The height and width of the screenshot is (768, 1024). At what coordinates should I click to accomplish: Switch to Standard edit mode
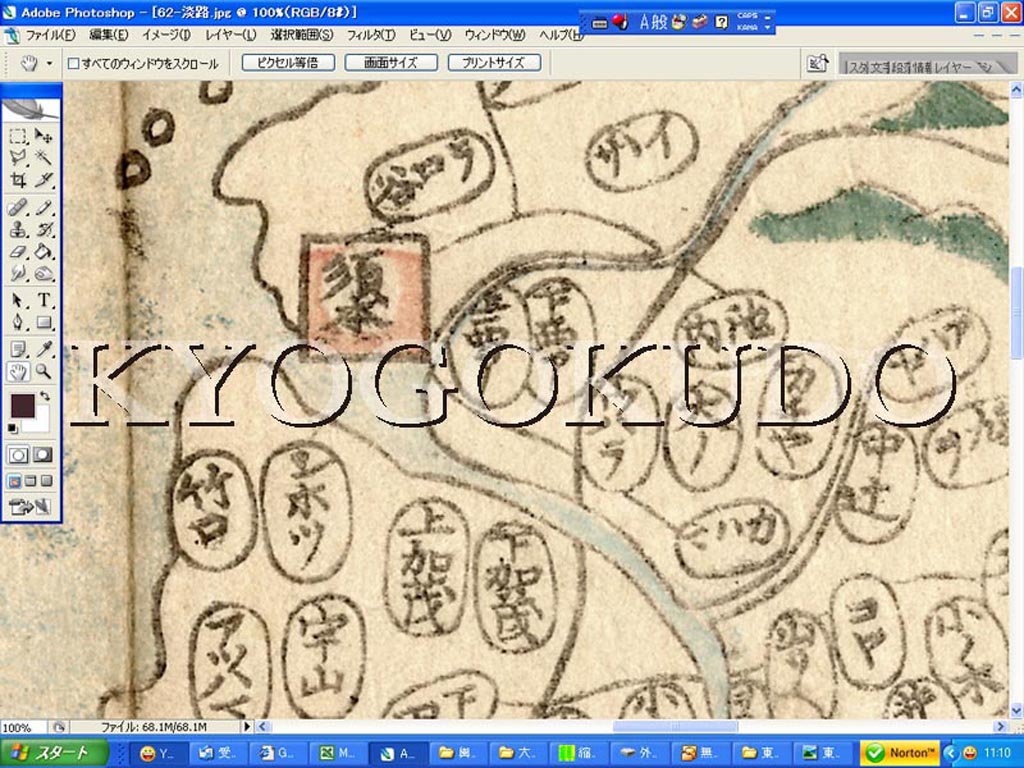[18, 455]
